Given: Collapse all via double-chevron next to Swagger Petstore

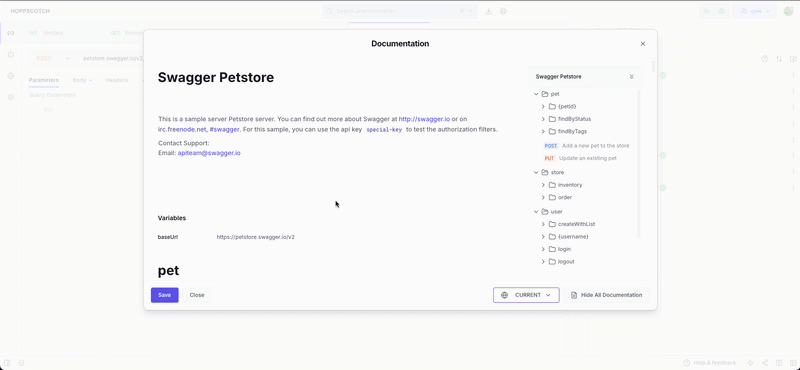Looking at the screenshot, I should (631, 77).
